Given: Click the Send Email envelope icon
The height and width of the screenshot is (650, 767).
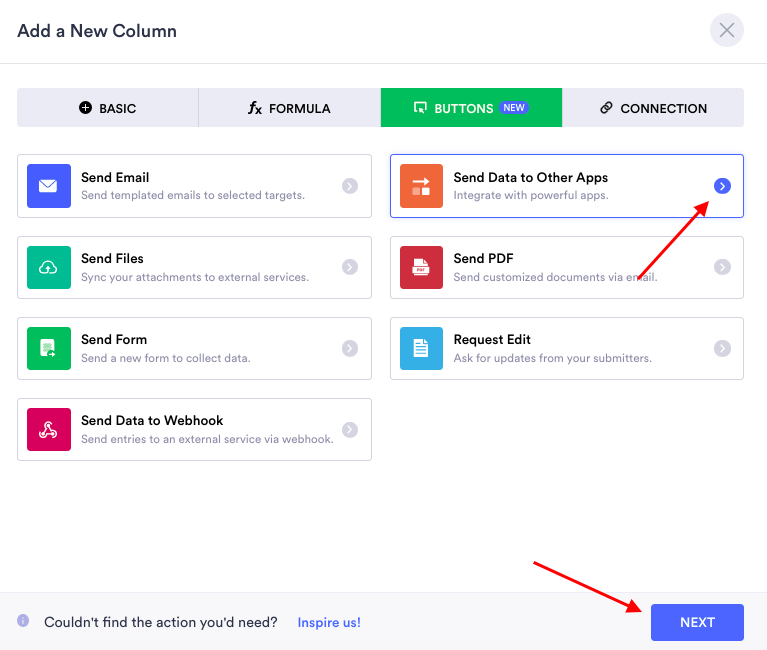Looking at the screenshot, I should tap(49, 186).
